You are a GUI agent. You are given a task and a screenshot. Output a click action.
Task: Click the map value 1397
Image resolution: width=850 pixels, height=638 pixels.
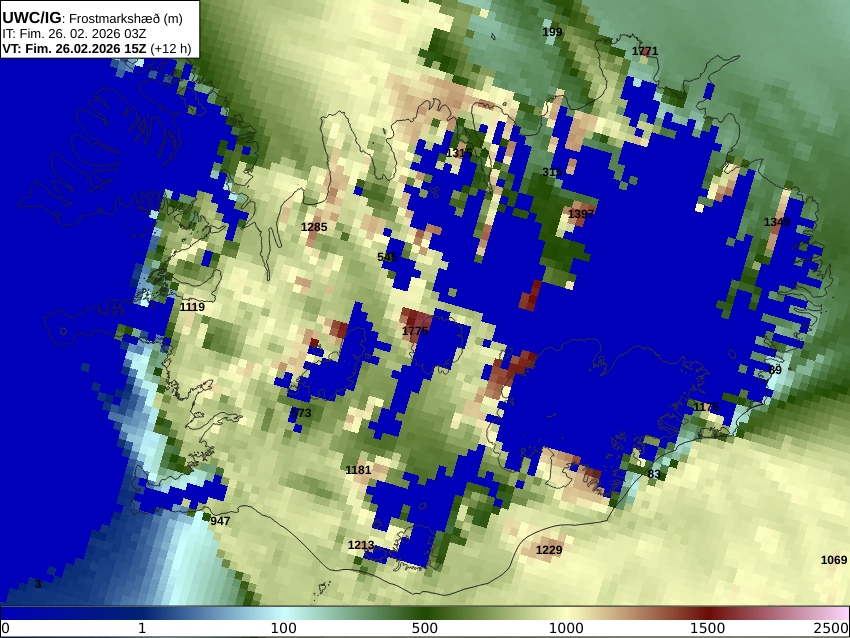(581, 214)
